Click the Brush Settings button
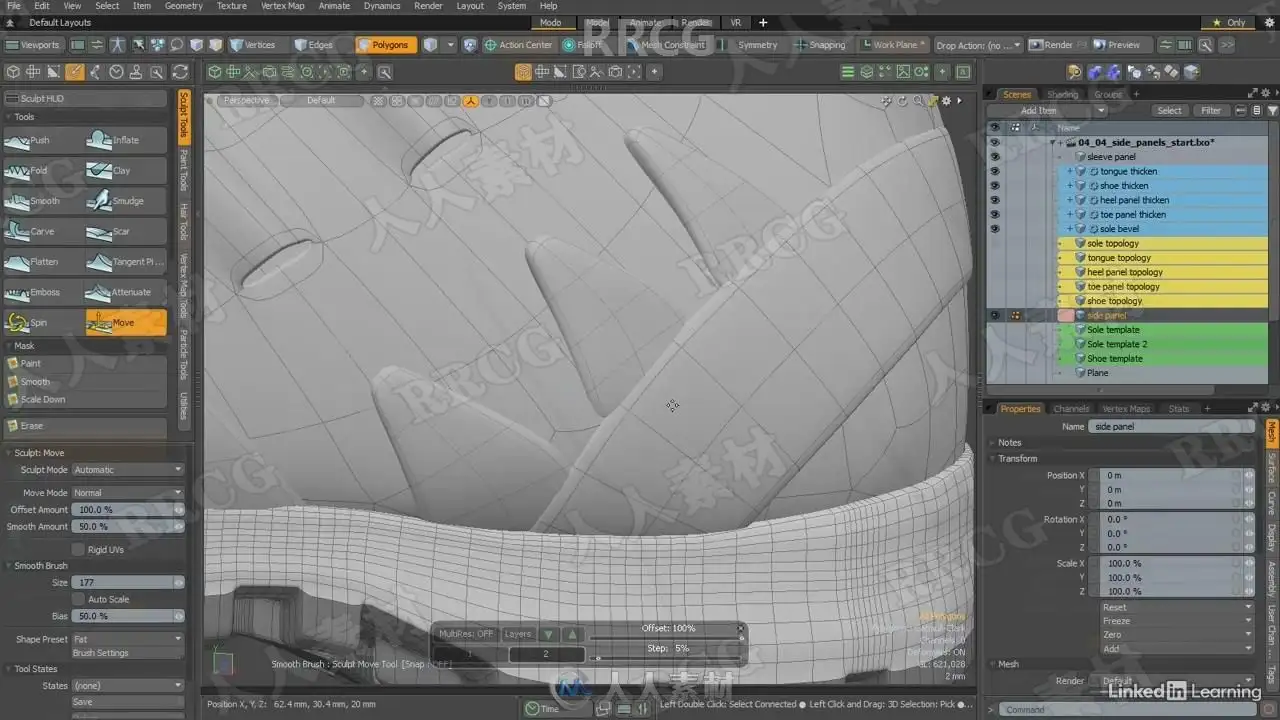The height and width of the screenshot is (720, 1280). (x=128, y=654)
